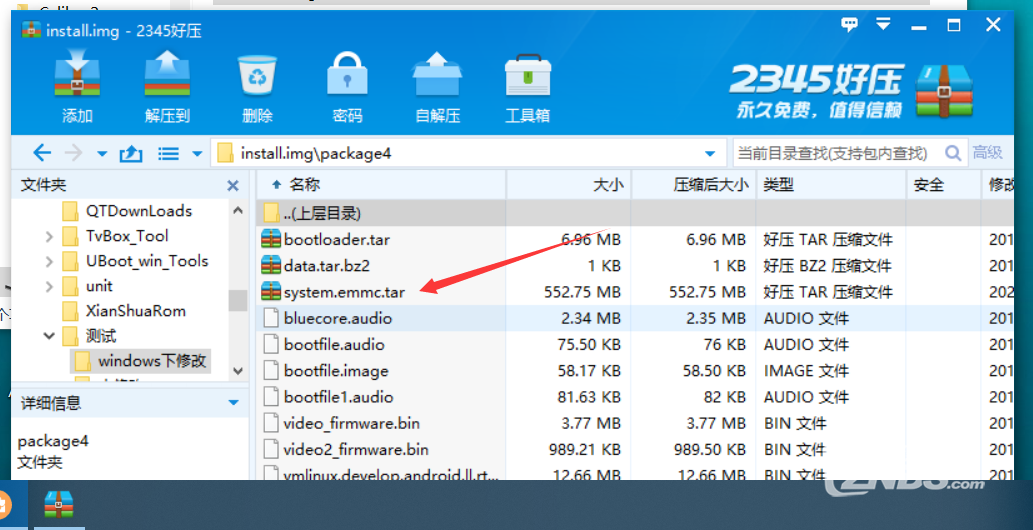Viewport: 1033px width, 530px height.
Task: Click the 552.75 MB size cell
Action: click(x=582, y=292)
